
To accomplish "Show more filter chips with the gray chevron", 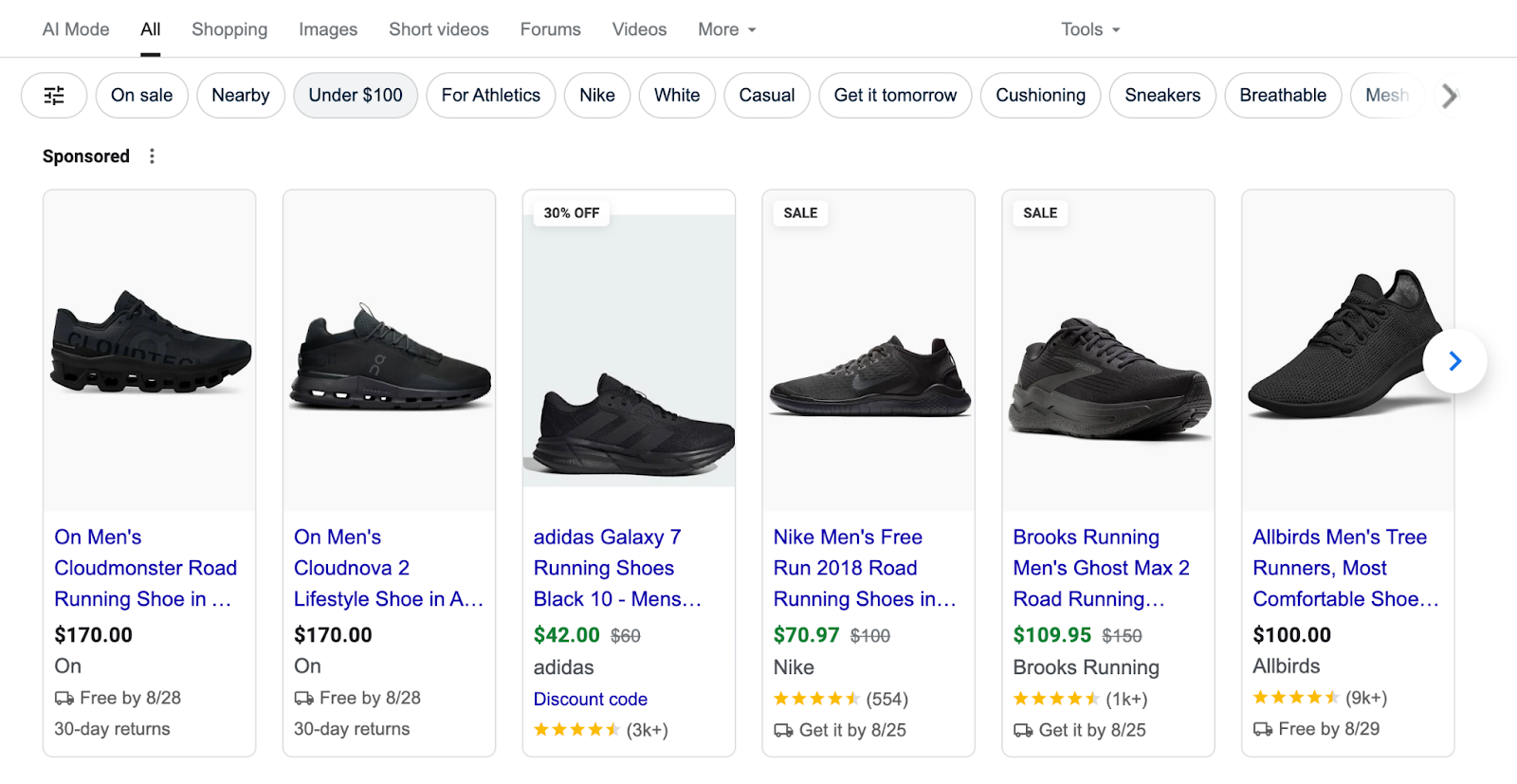I will click(1449, 96).
